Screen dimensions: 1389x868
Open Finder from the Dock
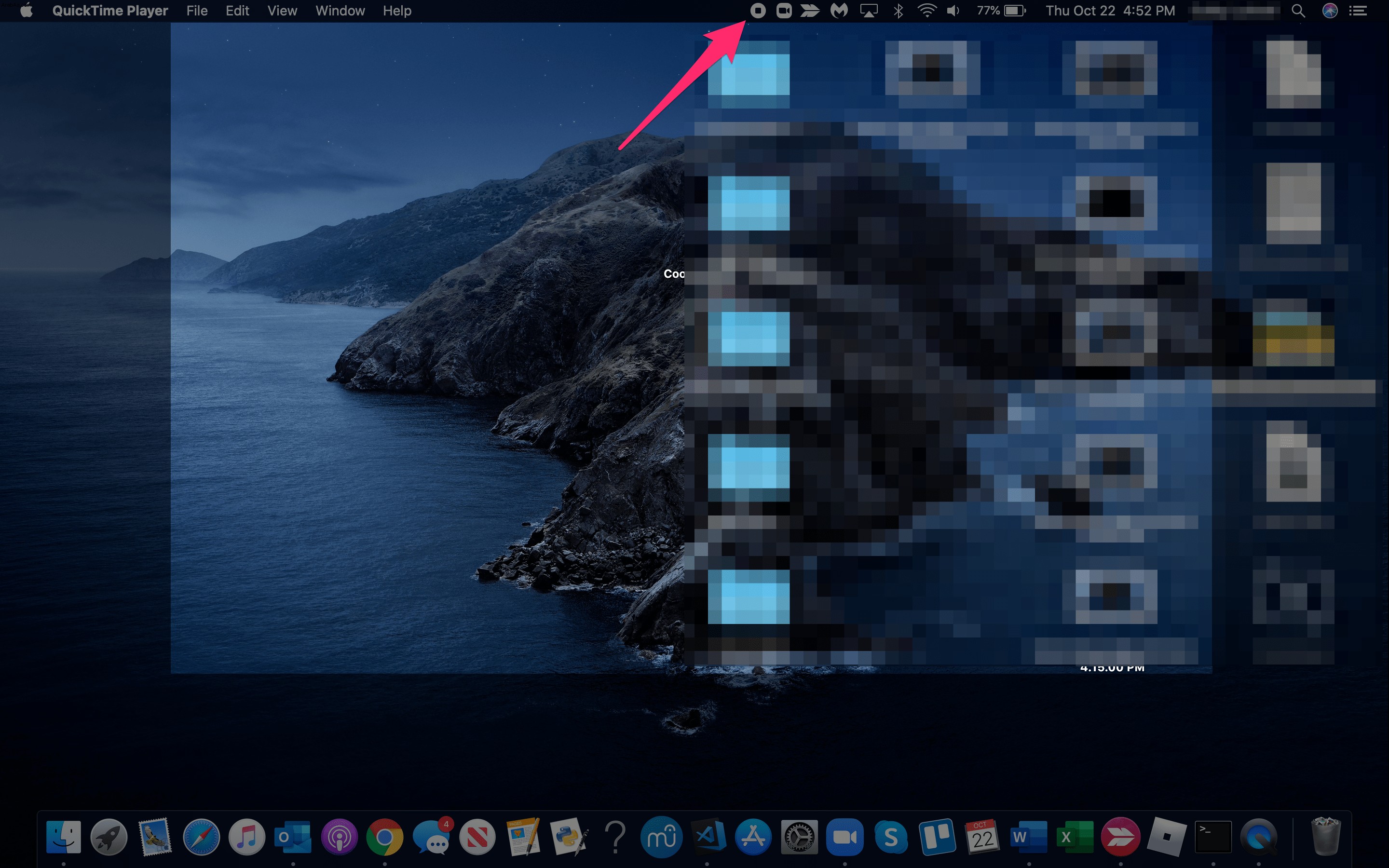(63, 837)
